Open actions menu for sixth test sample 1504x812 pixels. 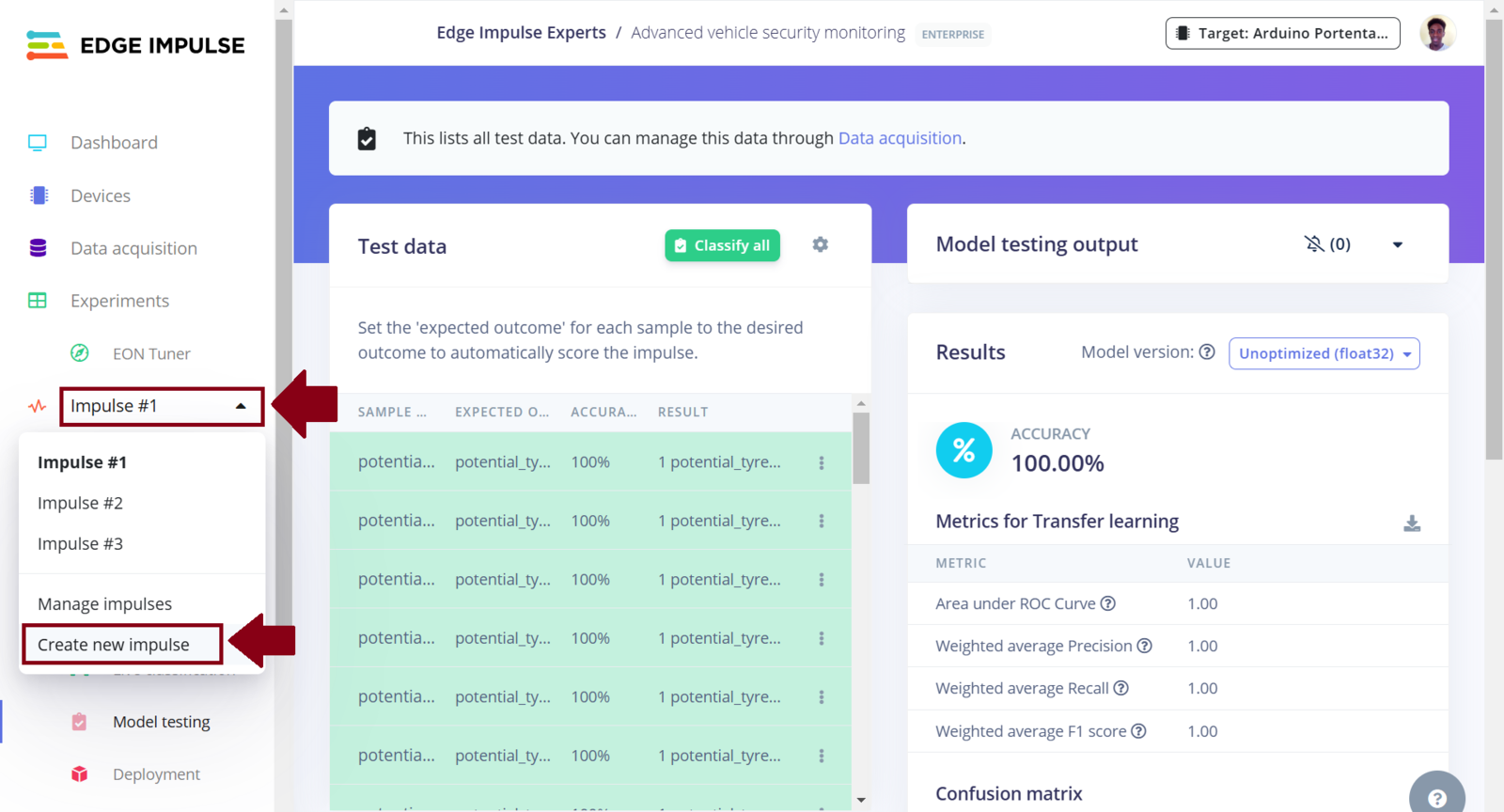(822, 756)
